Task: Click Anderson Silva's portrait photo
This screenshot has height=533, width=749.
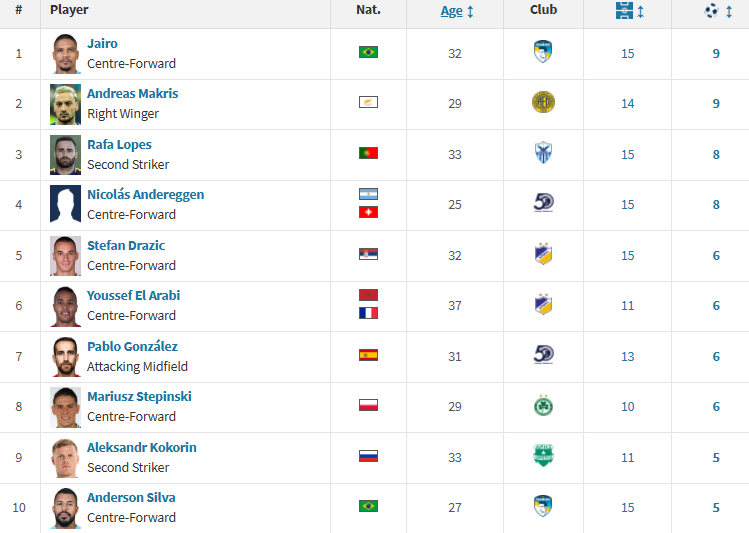Action: 66,508
